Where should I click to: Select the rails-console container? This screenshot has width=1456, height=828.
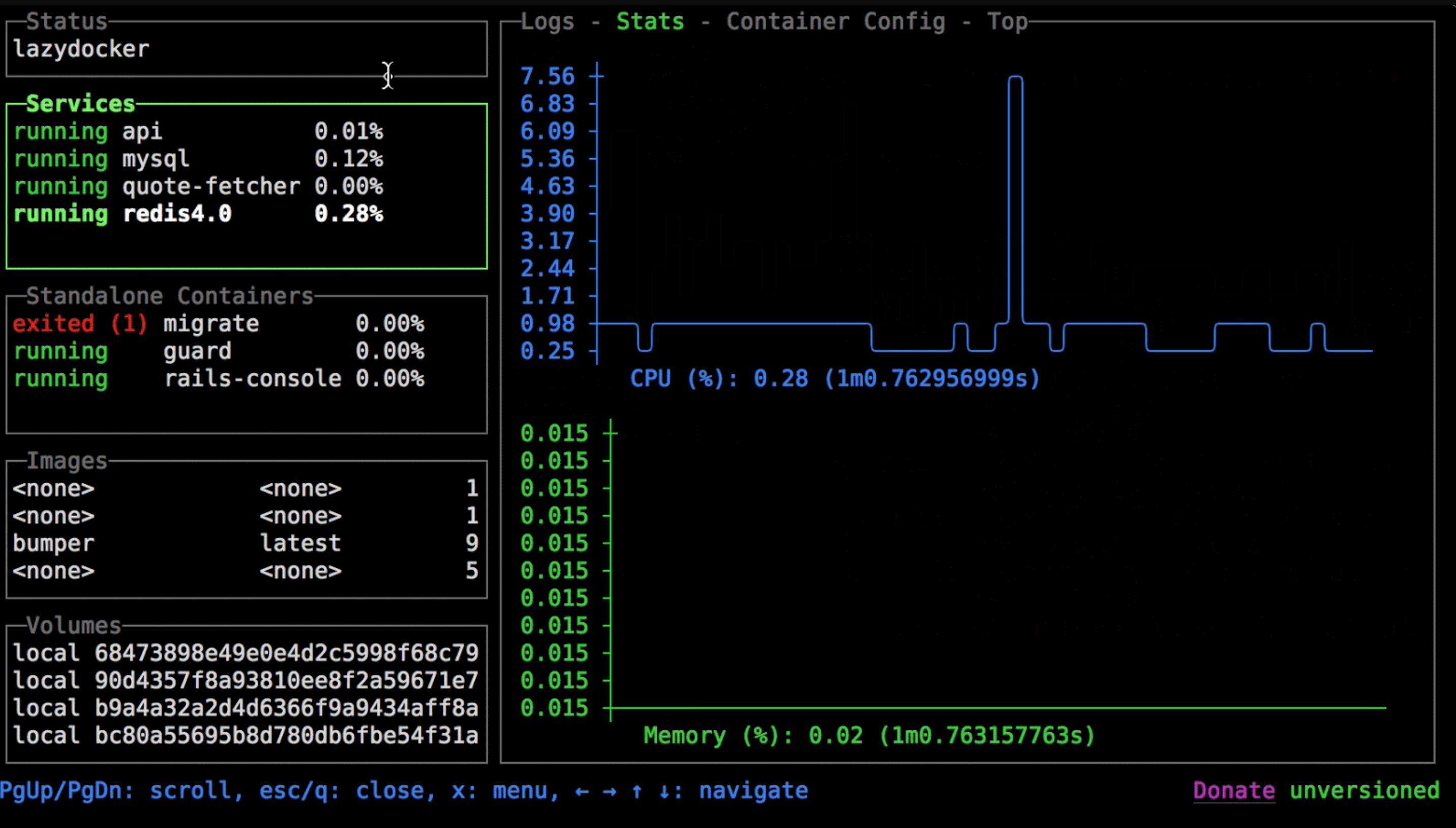(x=252, y=379)
